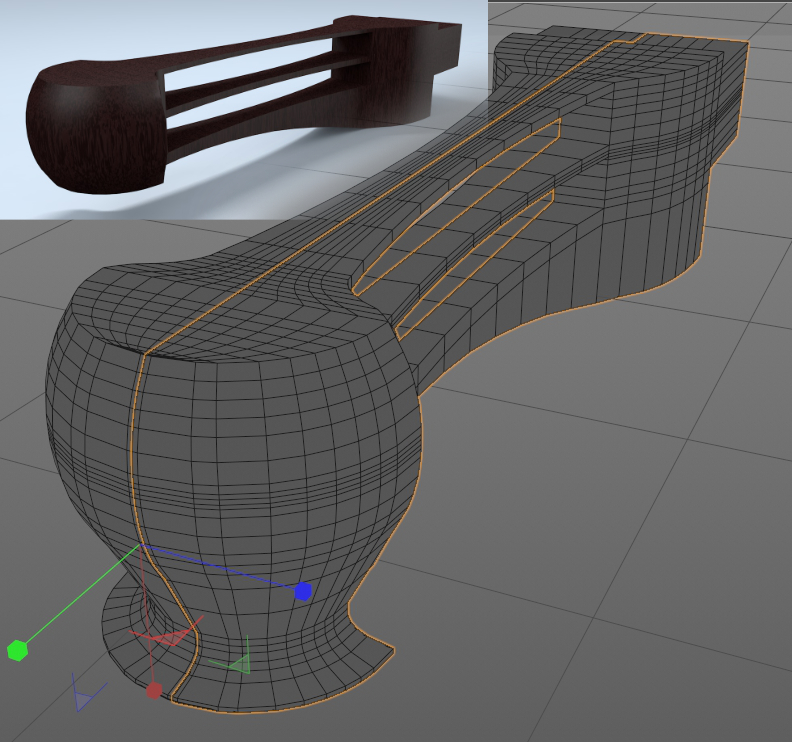This screenshot has width=792, height=742.
Task: Select the green plane-constraint triangle on gizmo
Action: pyautogui.click(x=236, y=663)
